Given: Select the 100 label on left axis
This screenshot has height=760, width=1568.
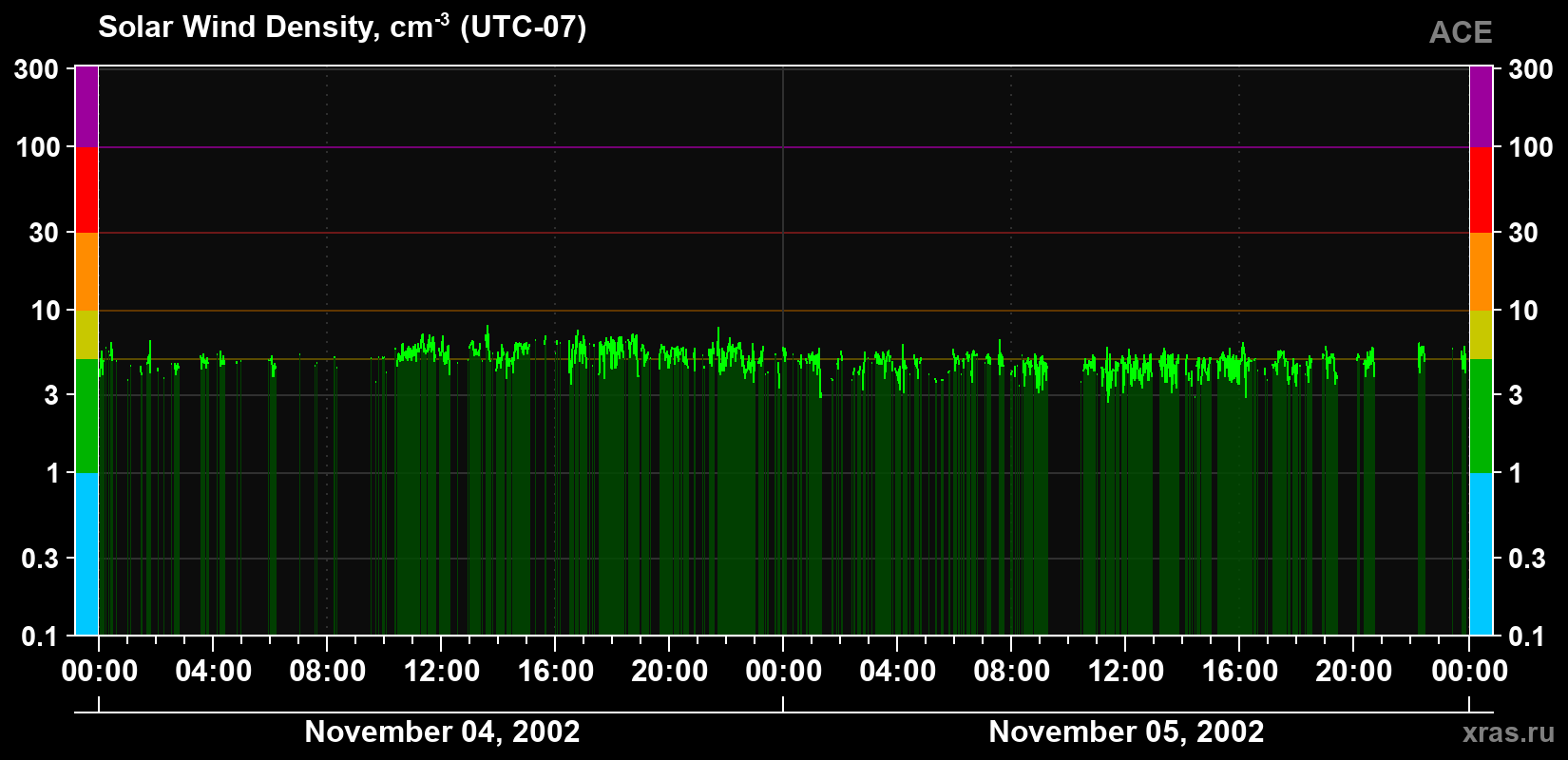Looking at the screenshot, I should click(38, 147).
